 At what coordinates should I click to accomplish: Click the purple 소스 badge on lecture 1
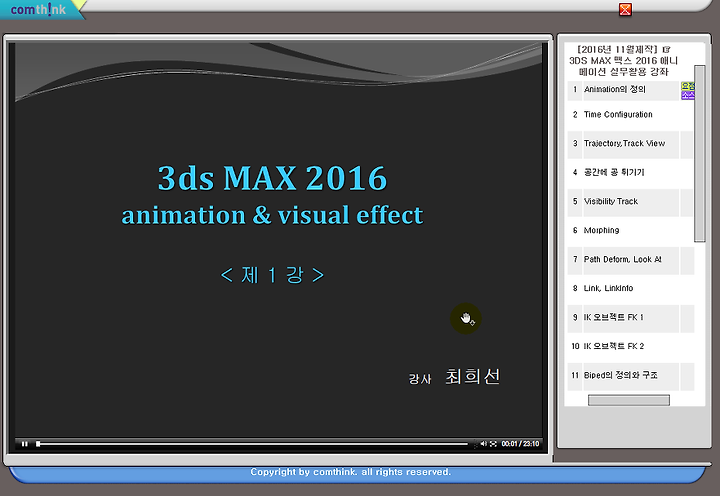pyautogui.click(x=687, y=95)
